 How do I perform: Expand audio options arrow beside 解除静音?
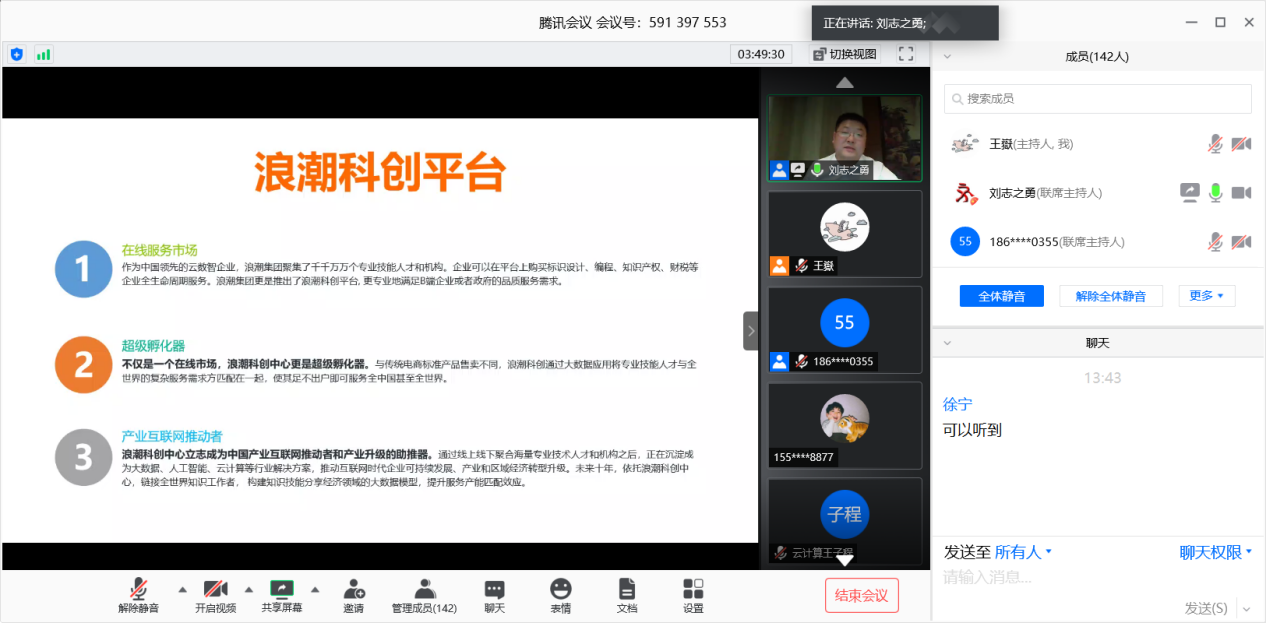182,589
